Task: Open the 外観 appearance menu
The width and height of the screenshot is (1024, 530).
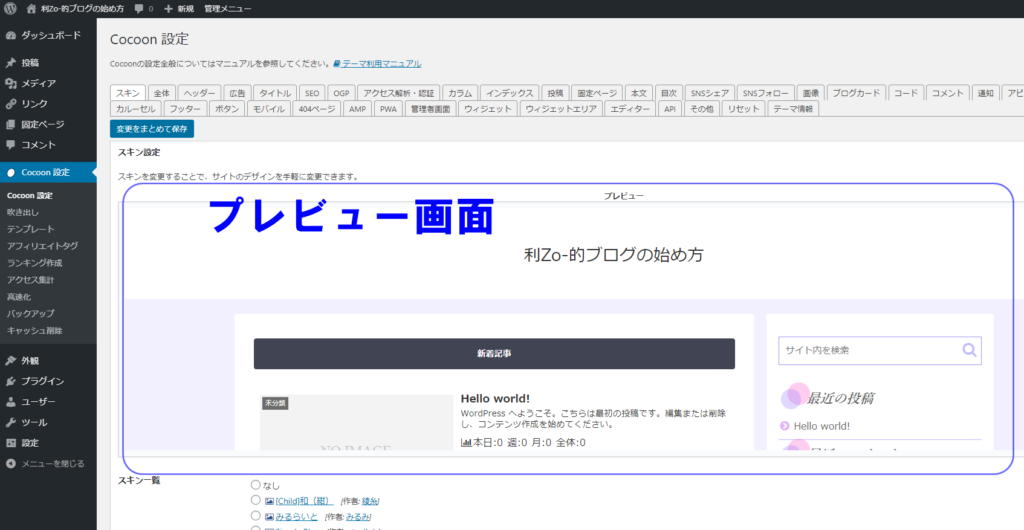Action: coord(33,360)
